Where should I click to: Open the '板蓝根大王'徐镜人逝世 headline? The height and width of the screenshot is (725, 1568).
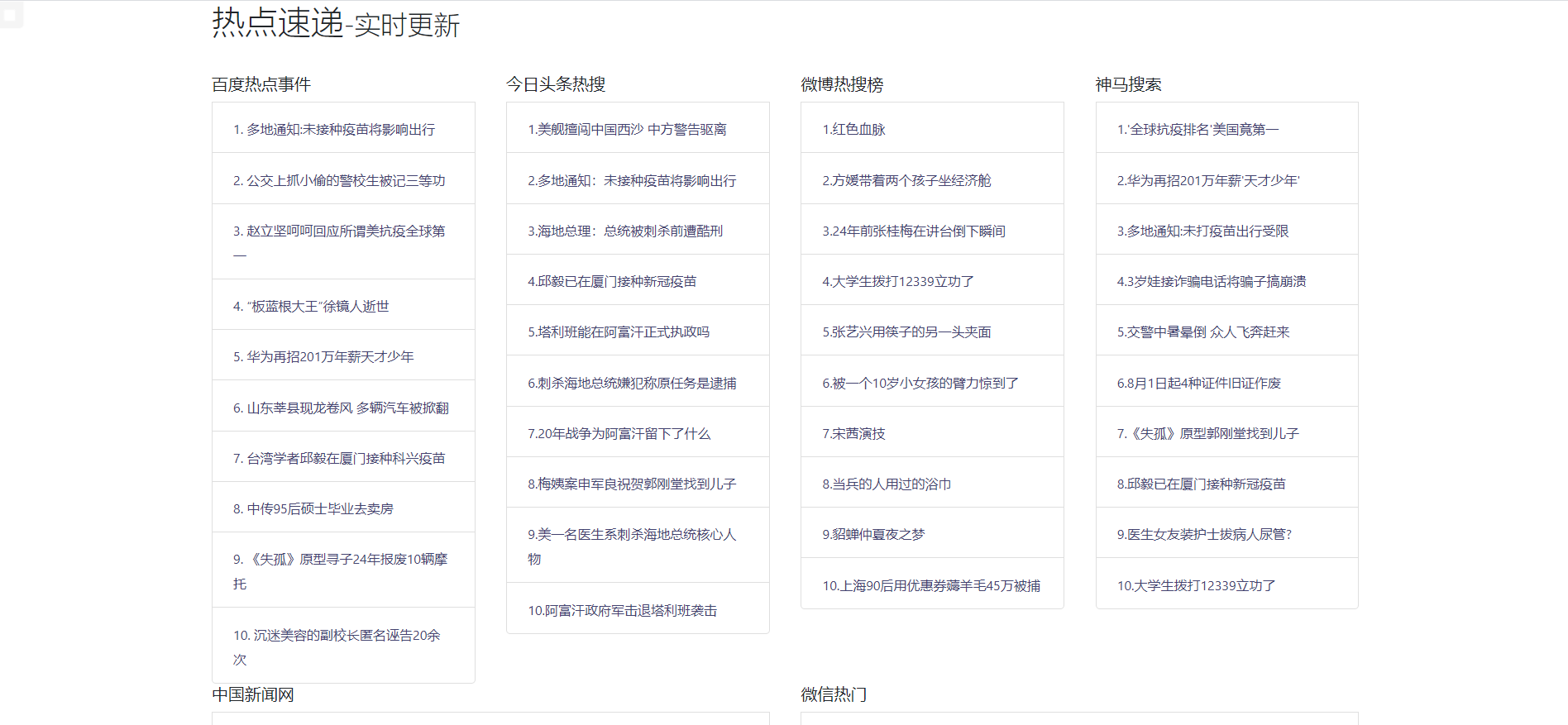click(311, 307)
